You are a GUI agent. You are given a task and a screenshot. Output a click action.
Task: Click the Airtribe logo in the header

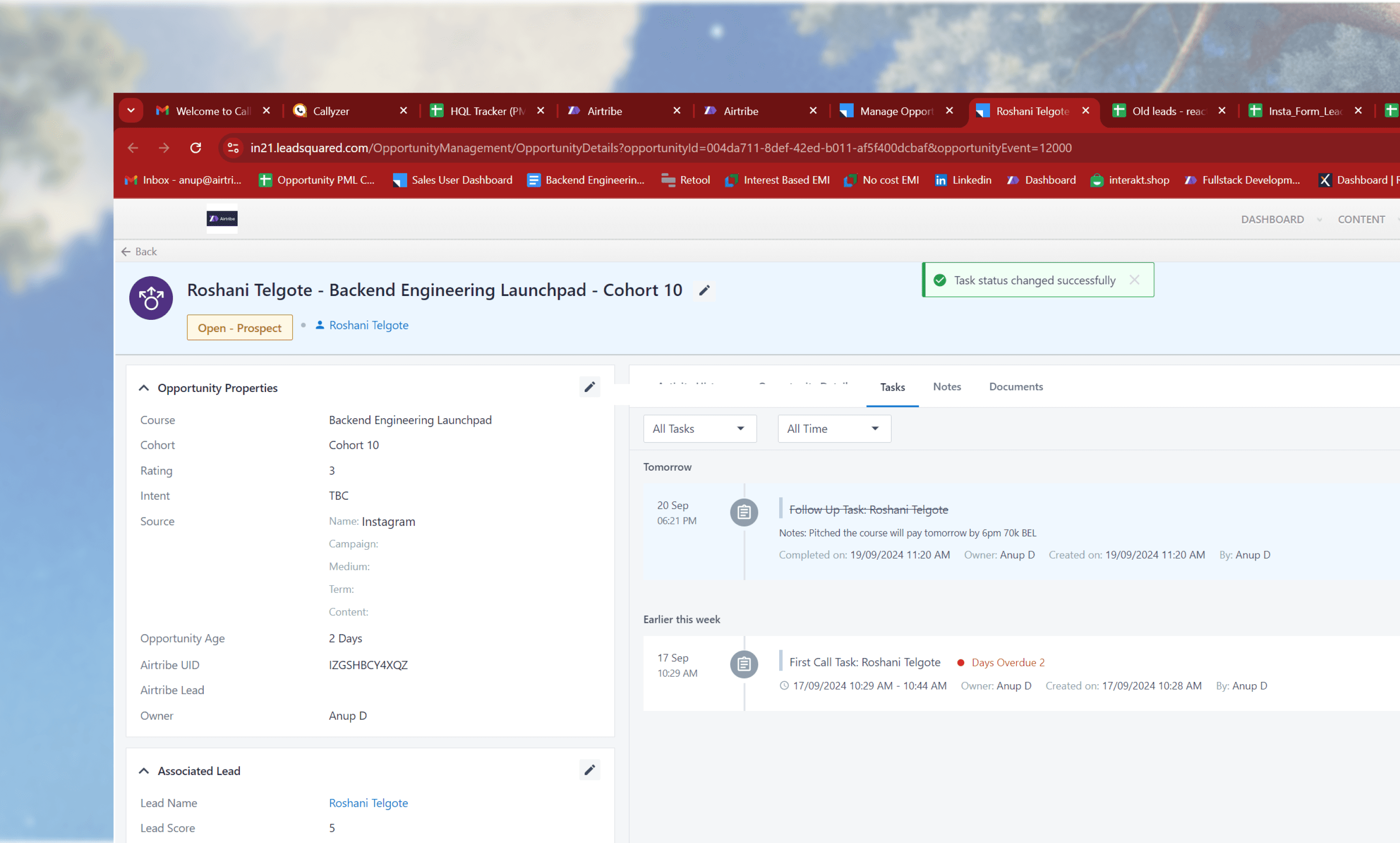pyautogui.click(x=222, y=219)
